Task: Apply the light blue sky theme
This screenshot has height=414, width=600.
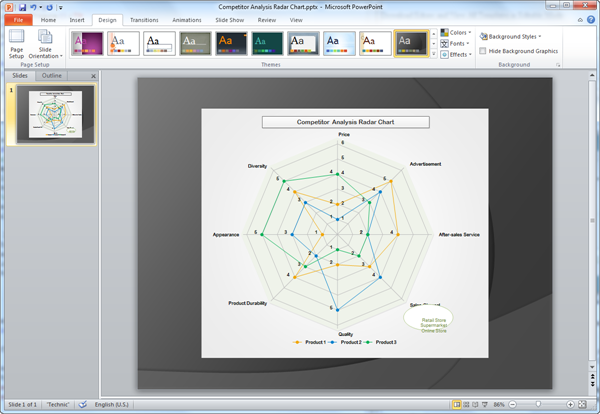Action: click(339, 44)
